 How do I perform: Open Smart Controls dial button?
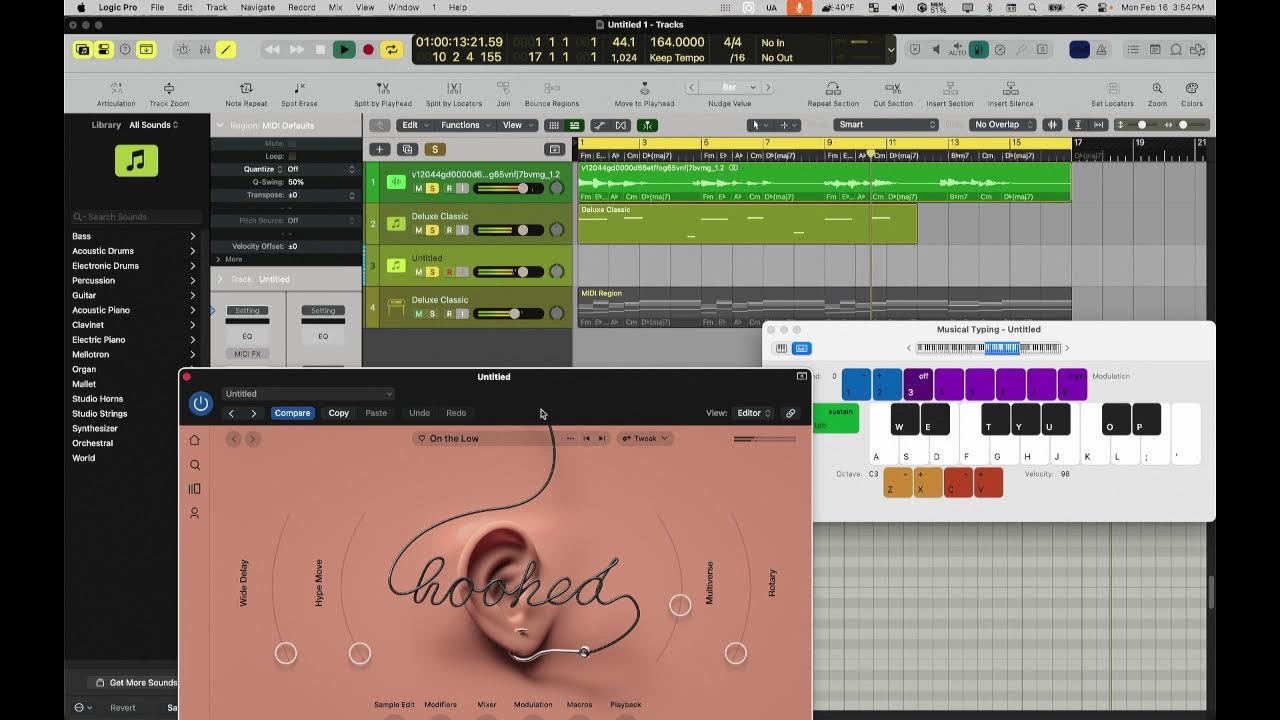183,49
